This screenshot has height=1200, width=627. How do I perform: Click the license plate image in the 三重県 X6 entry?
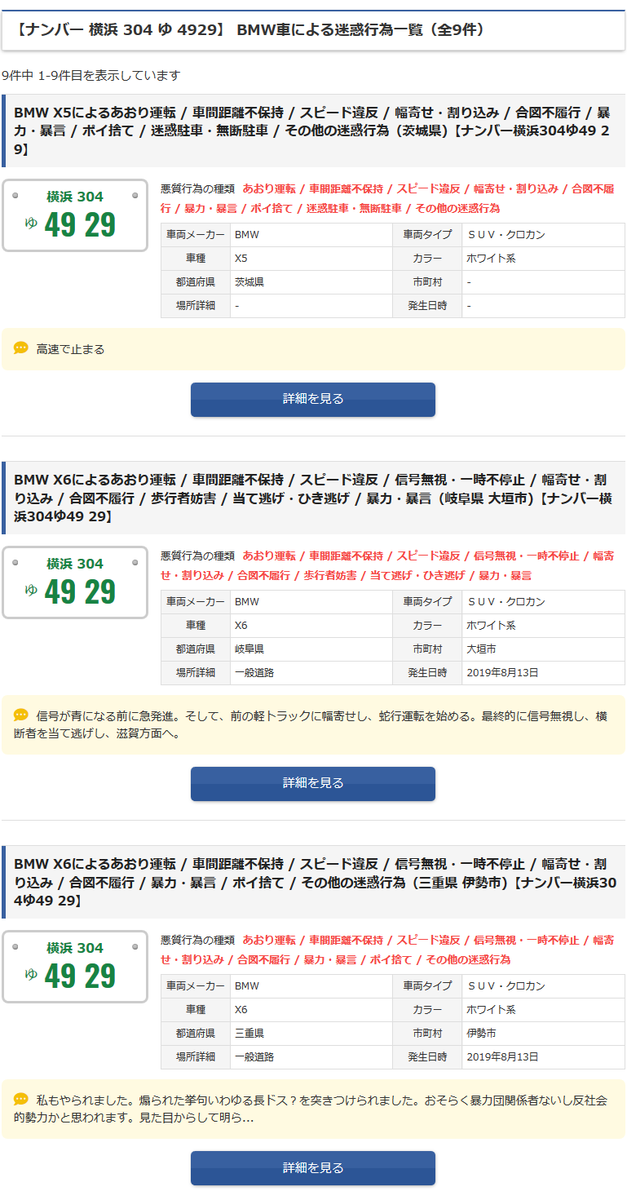click(75, 966)
